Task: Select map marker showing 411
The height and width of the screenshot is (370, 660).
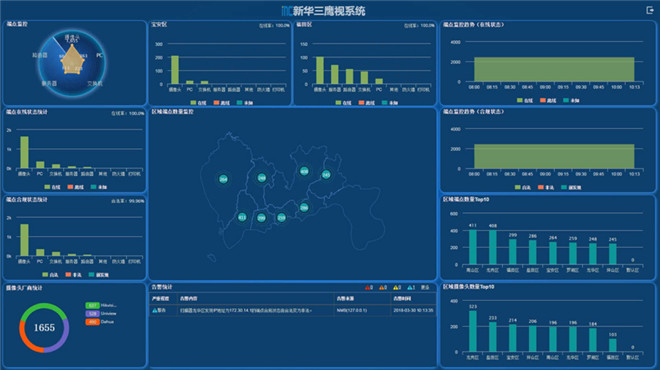Action: 242,217
